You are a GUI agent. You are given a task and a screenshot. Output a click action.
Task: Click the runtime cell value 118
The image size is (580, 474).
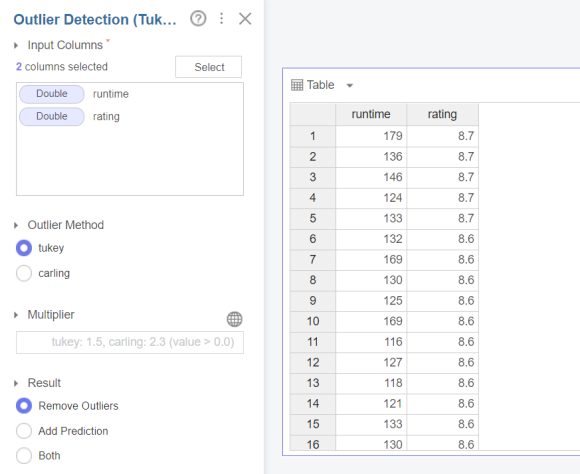point(371,383)
